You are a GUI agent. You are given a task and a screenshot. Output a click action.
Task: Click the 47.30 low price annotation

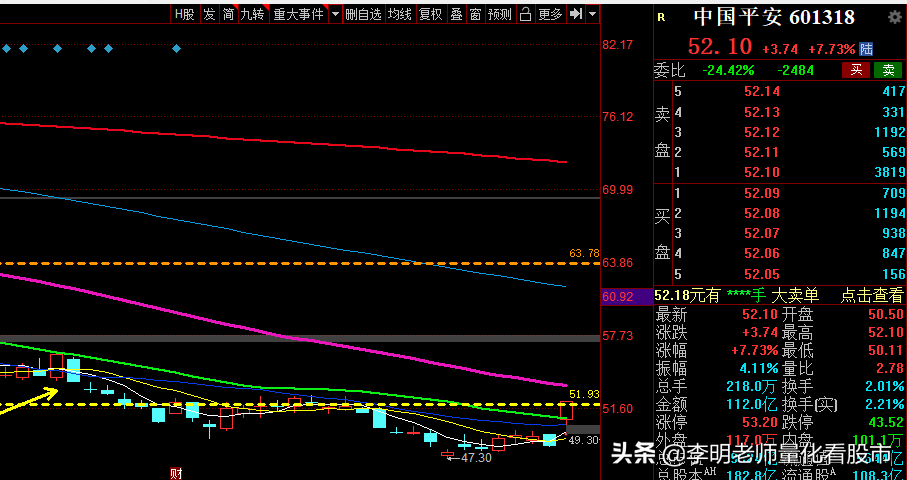click(x=478, y=457)
